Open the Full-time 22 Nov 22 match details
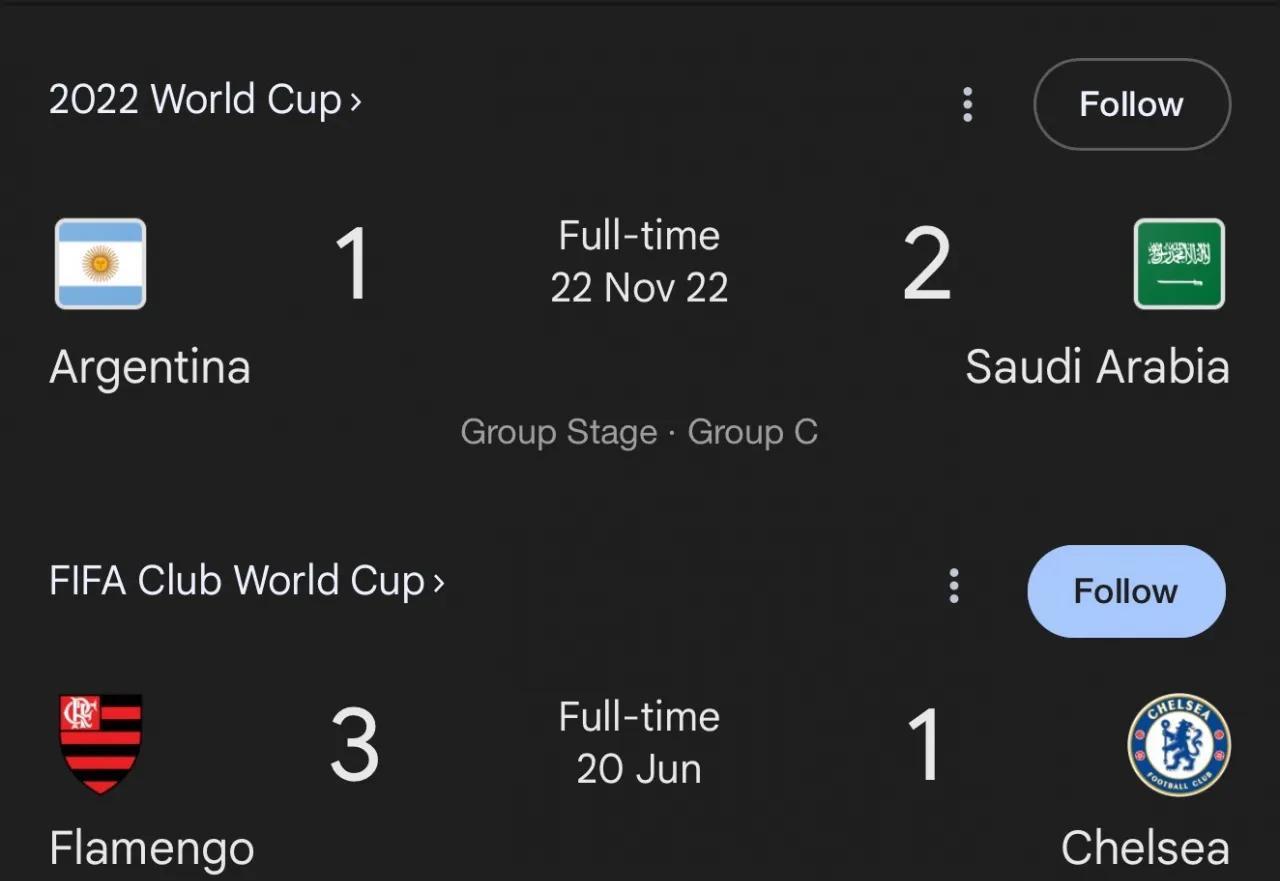Screen dimensions: 1280x881 (639, 262)
